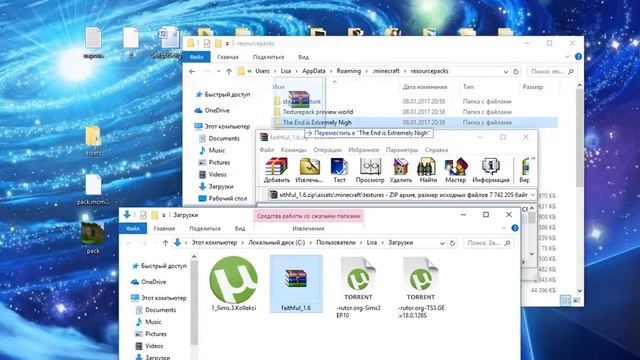The image size is (640, 360).
Task: Open WinRAR Операции menu
Action: (327, 150)
